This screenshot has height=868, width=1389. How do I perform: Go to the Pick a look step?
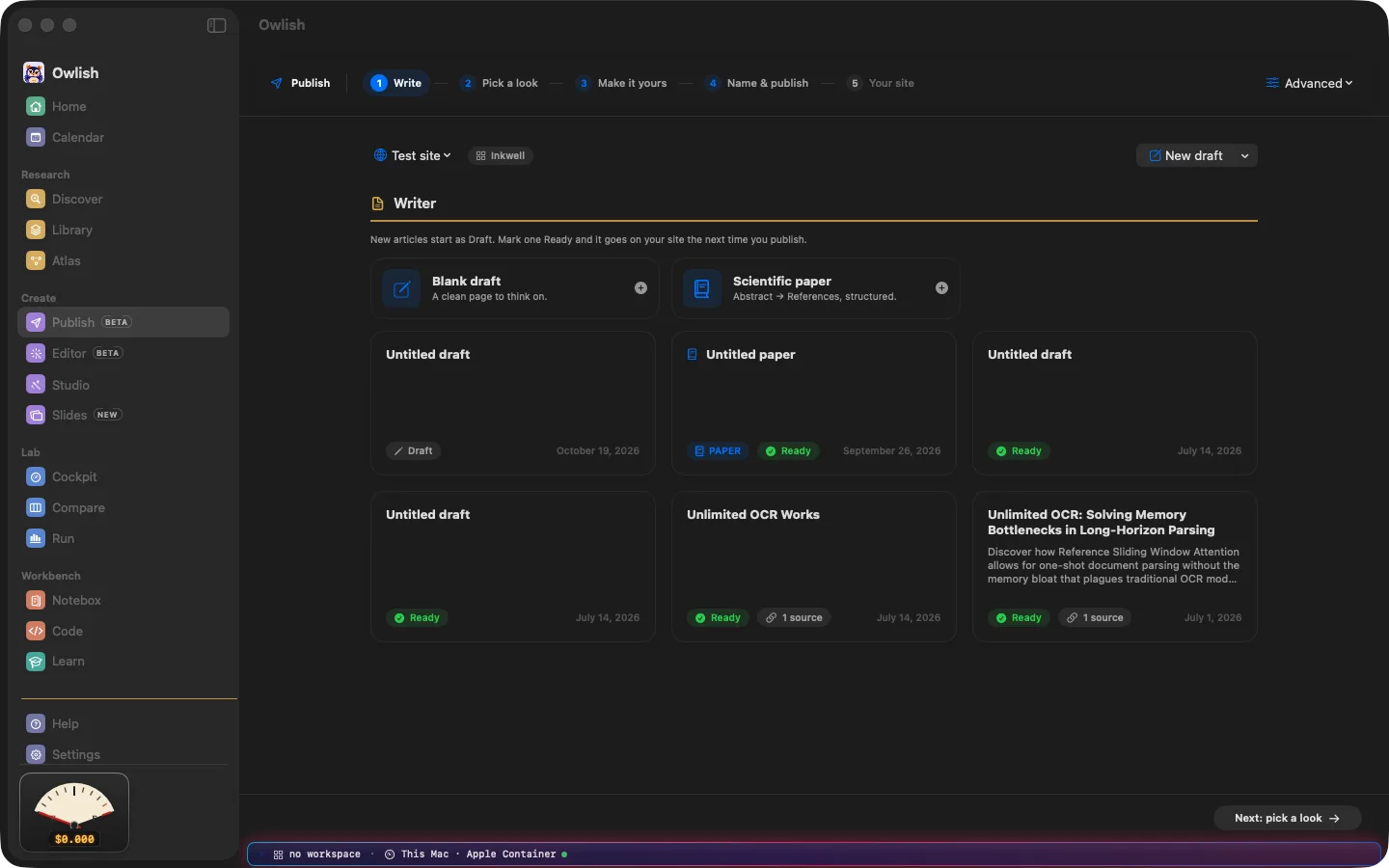tap(500, 83)
